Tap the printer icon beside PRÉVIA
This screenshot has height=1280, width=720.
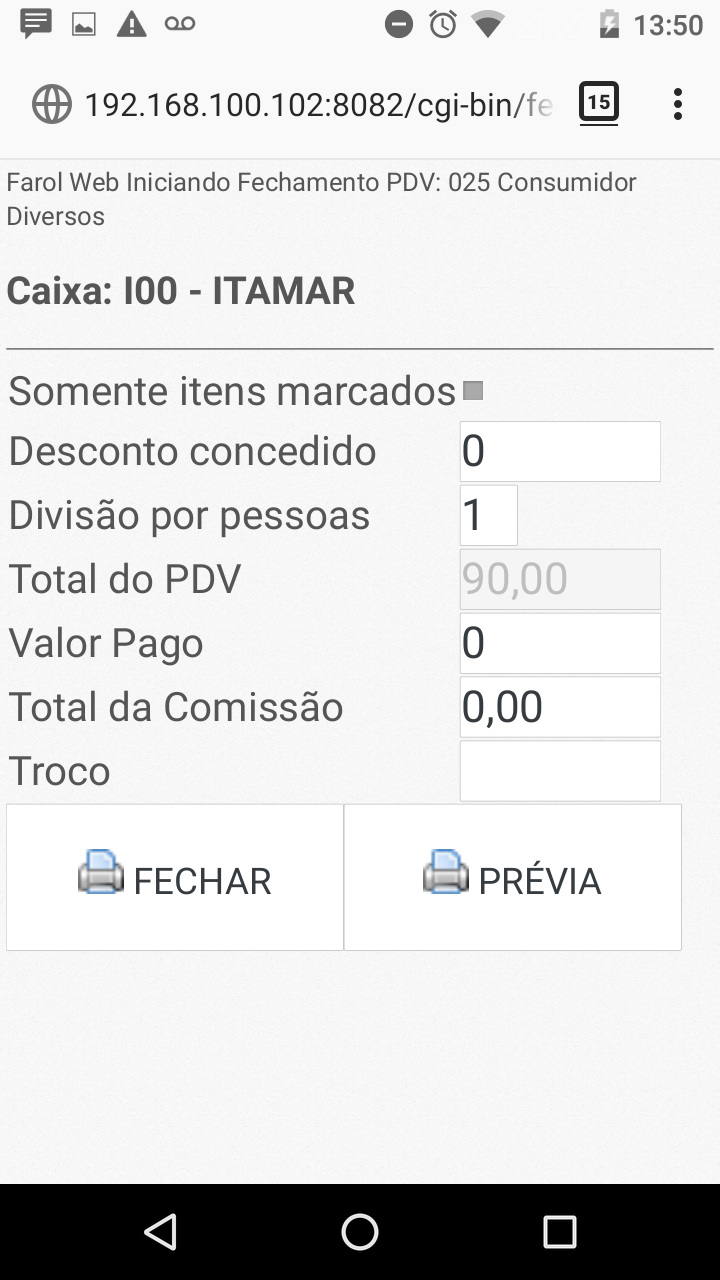[x=446, y=872]
